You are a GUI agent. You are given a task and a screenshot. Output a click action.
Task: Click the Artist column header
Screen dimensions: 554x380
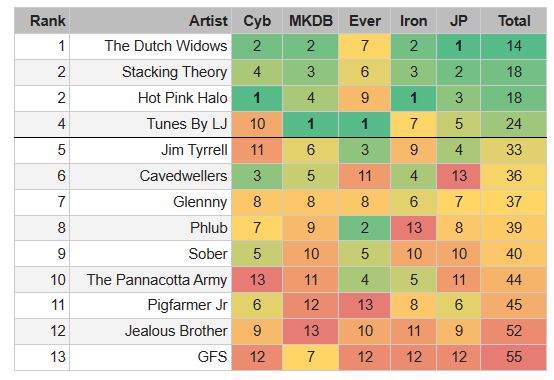(151, 21)
